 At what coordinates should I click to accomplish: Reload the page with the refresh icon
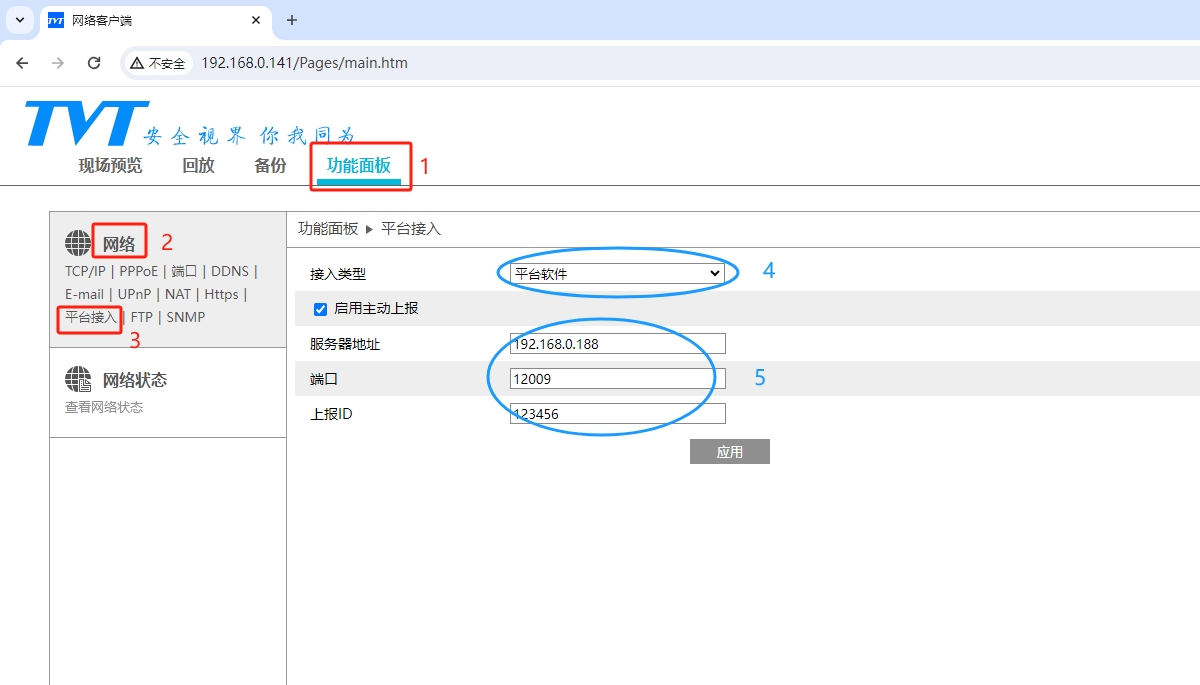pyautogui.click(x=94, y=63)
